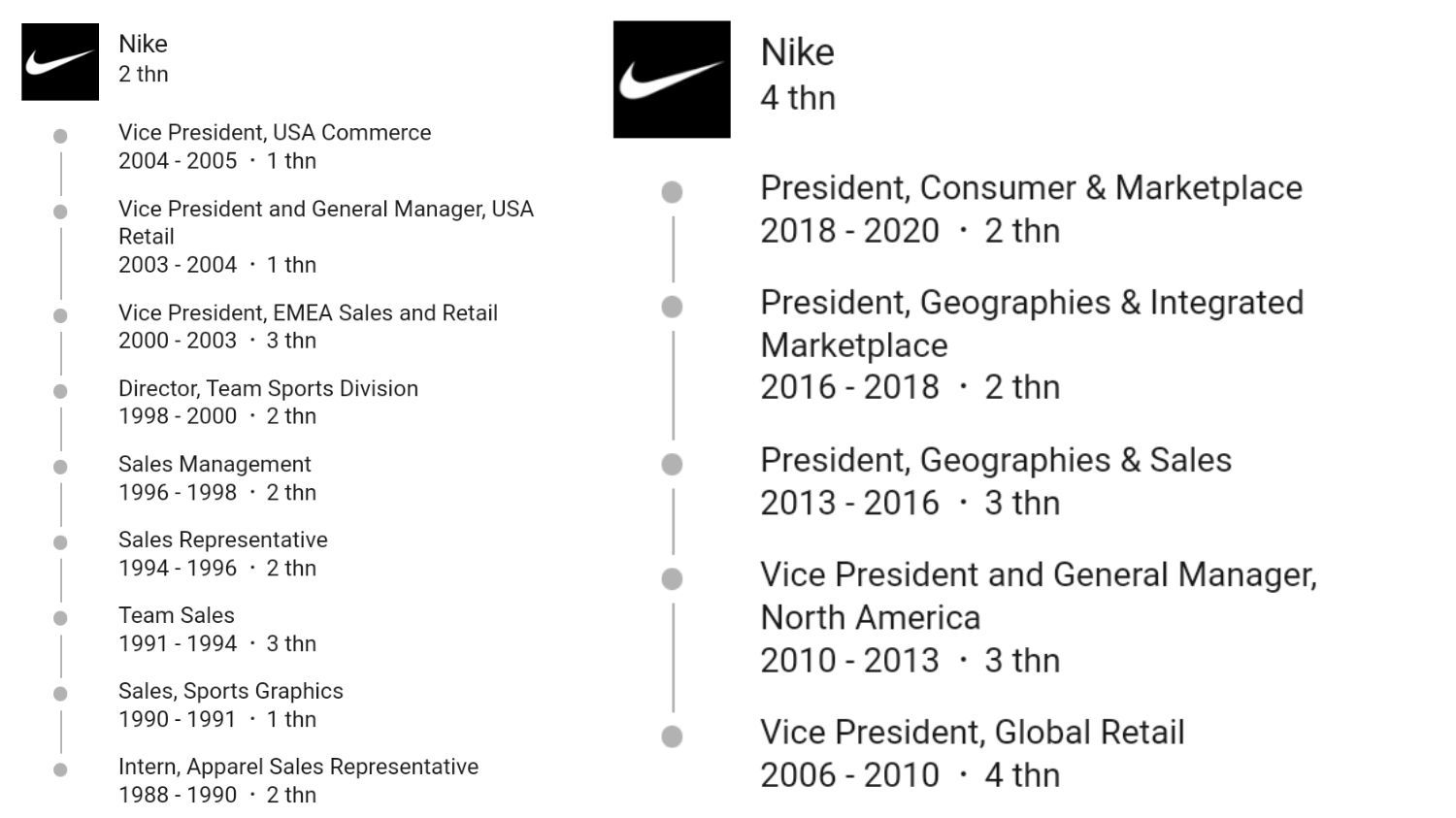The width and height of the screenshot is (1456, 818).
Task: Click the small Nike logo on the left
Action: click(60, 62)
